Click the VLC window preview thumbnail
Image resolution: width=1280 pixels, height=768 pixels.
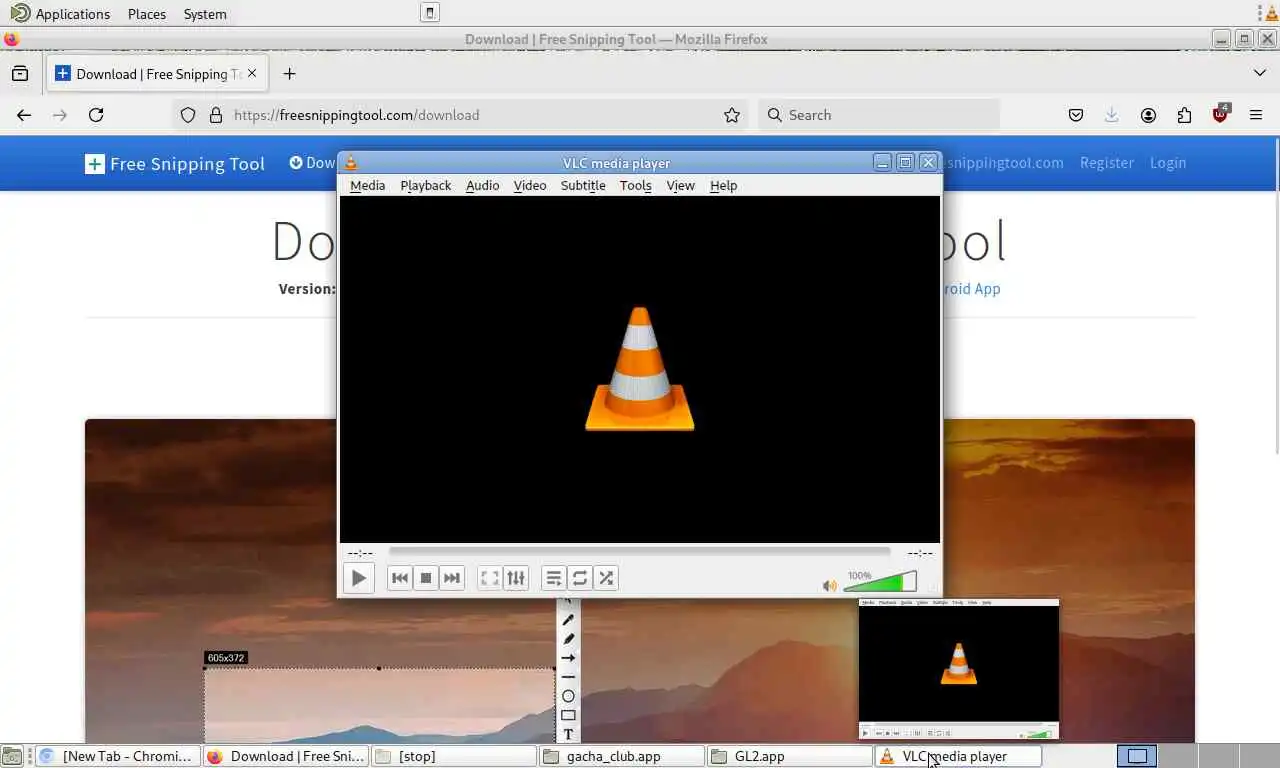click(x=958, y=670)
